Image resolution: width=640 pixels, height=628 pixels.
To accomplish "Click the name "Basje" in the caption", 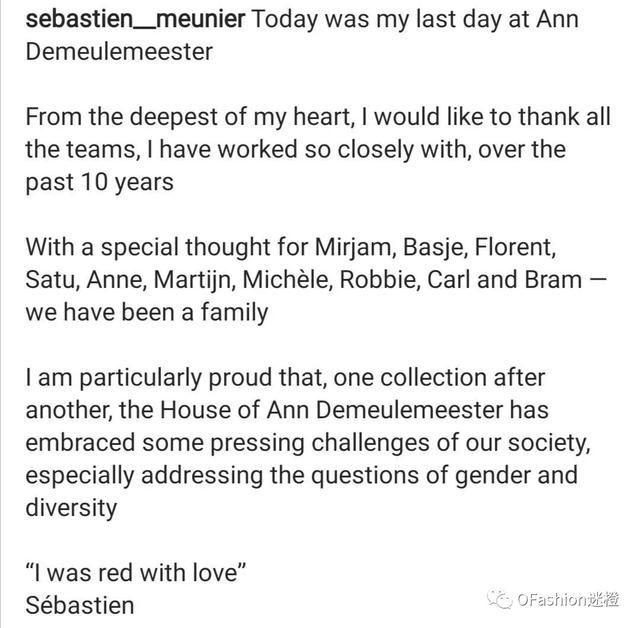I will (432, 248).
